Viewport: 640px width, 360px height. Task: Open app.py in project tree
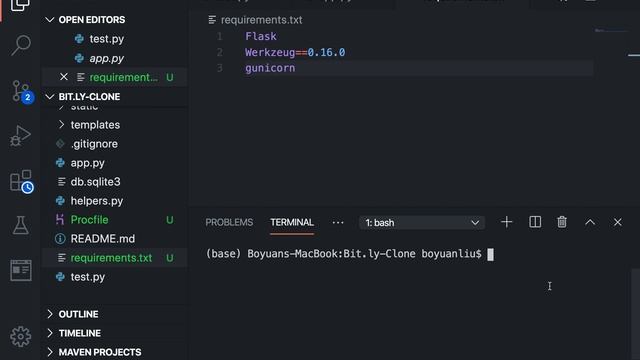point(87,163)
